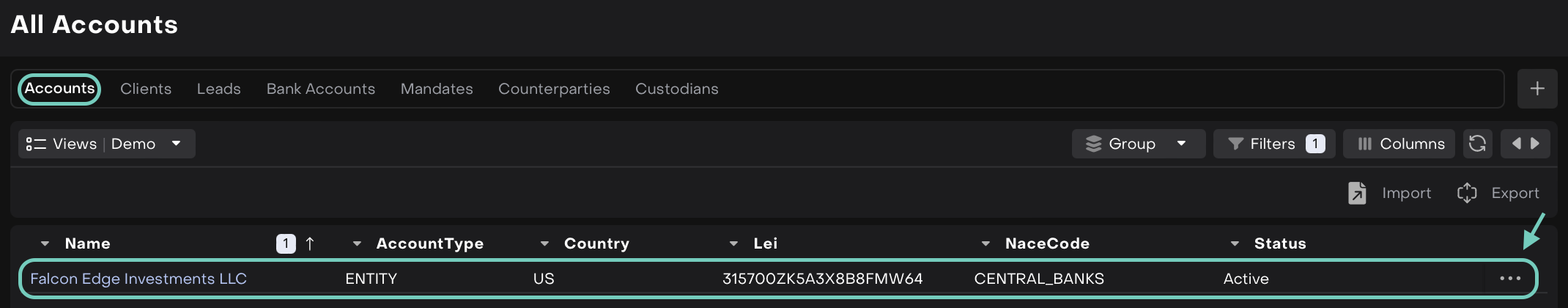1568x308 pixels.
Task: Open the Filters panel
Action: coord(1274,144)
